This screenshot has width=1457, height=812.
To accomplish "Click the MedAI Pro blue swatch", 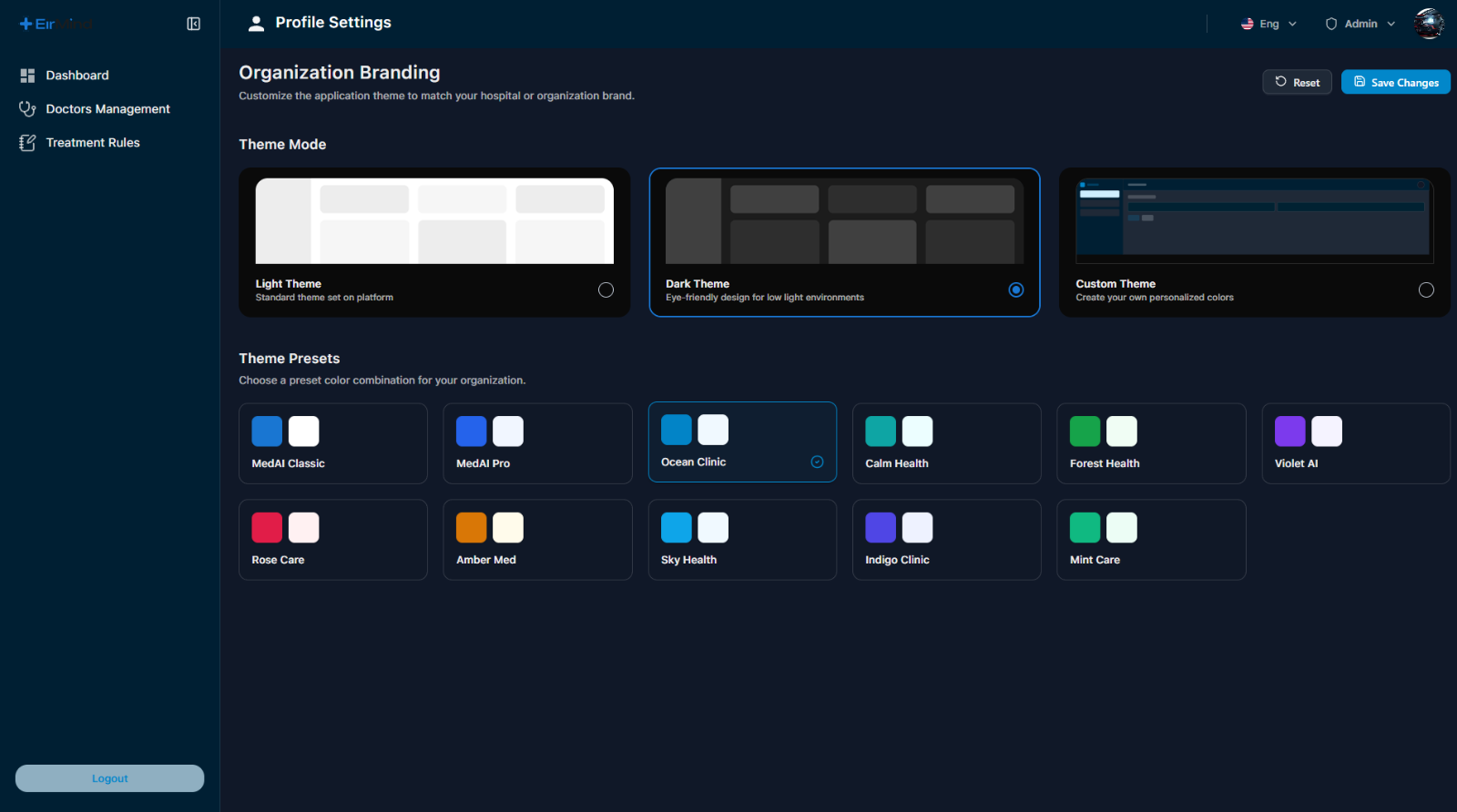I will pyautogui.click(x=472, y=431).
